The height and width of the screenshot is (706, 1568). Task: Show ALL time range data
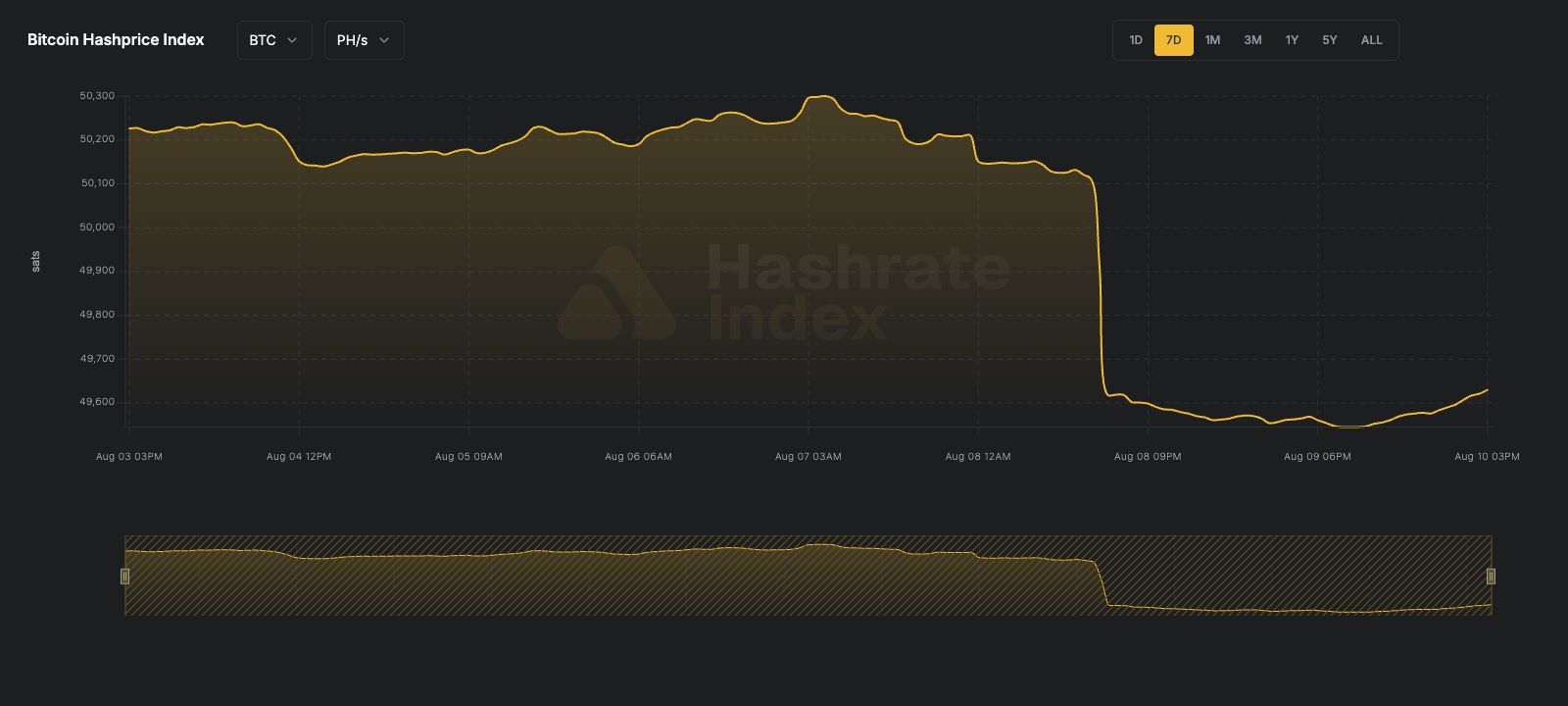tap(1372, 40)
